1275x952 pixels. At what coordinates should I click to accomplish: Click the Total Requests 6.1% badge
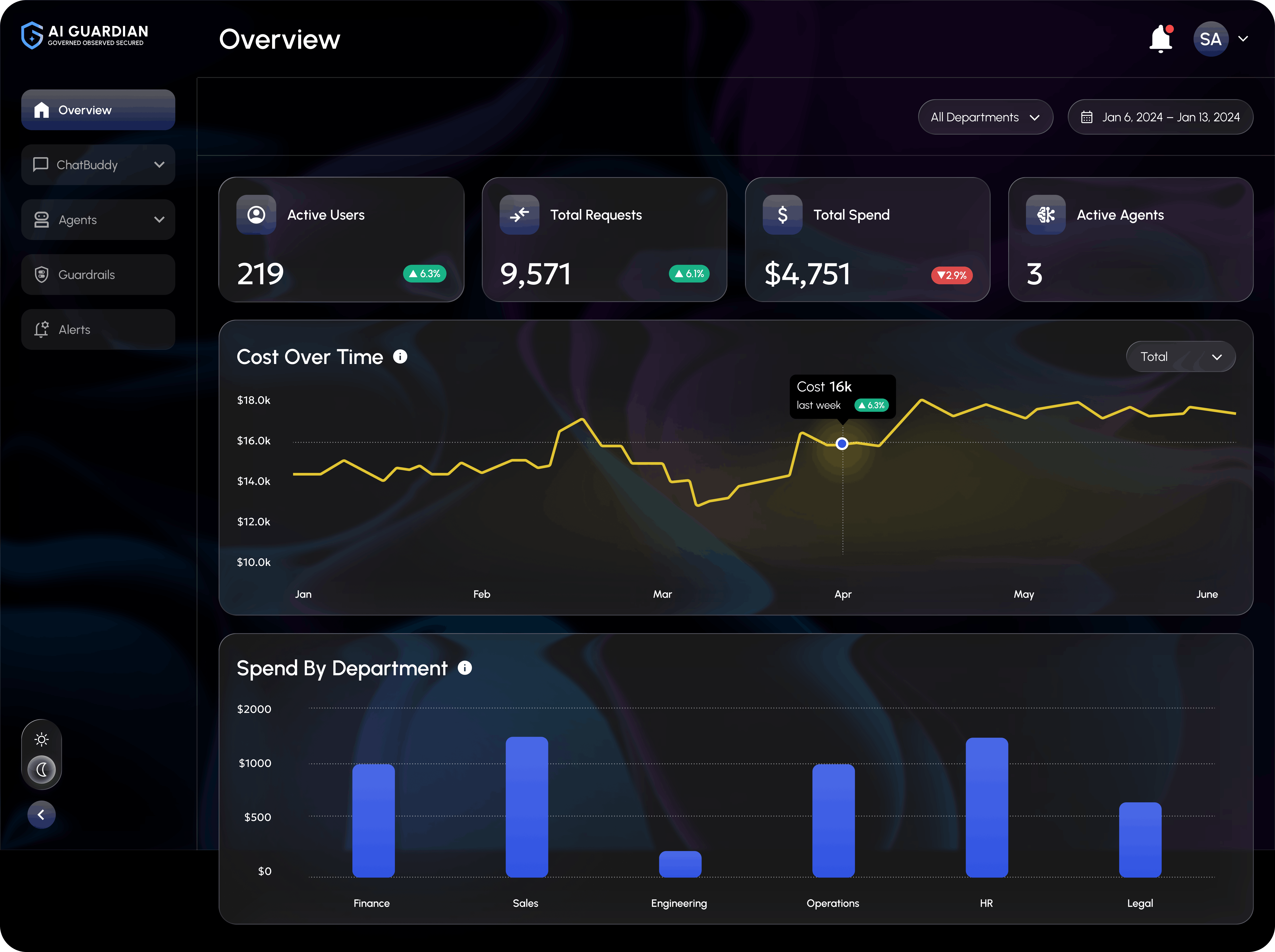[689, 274]
